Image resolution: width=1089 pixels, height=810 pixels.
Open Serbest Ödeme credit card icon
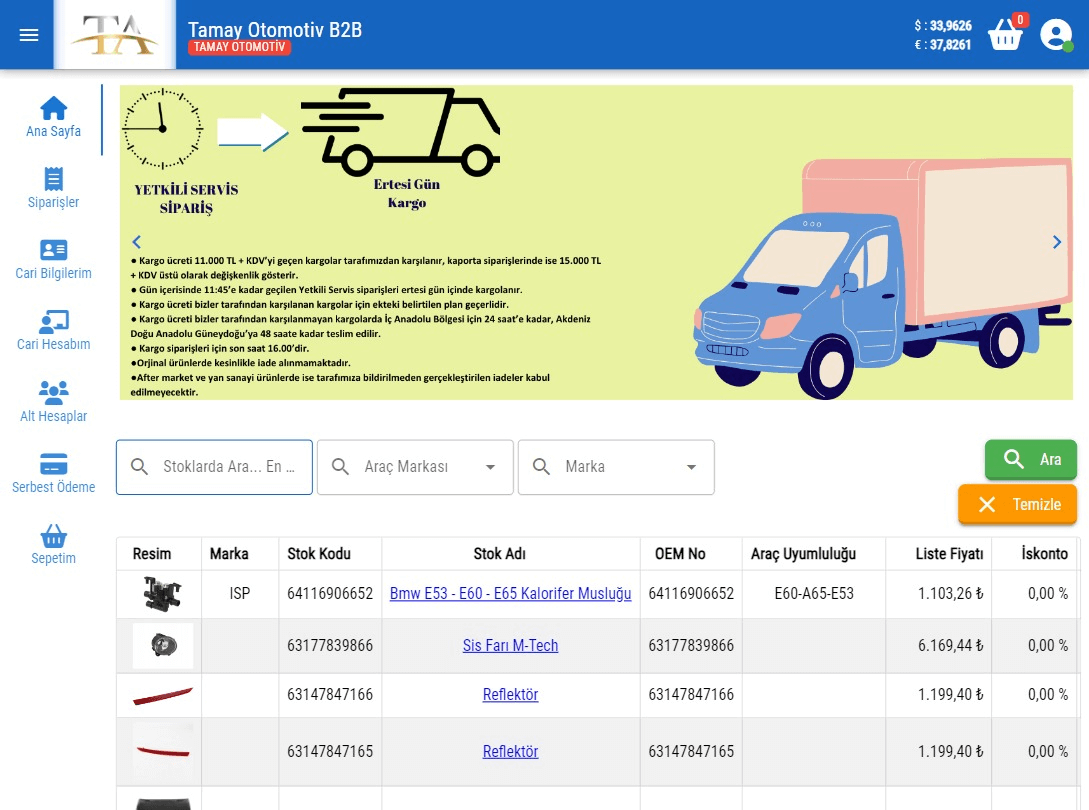coord(53,464)
